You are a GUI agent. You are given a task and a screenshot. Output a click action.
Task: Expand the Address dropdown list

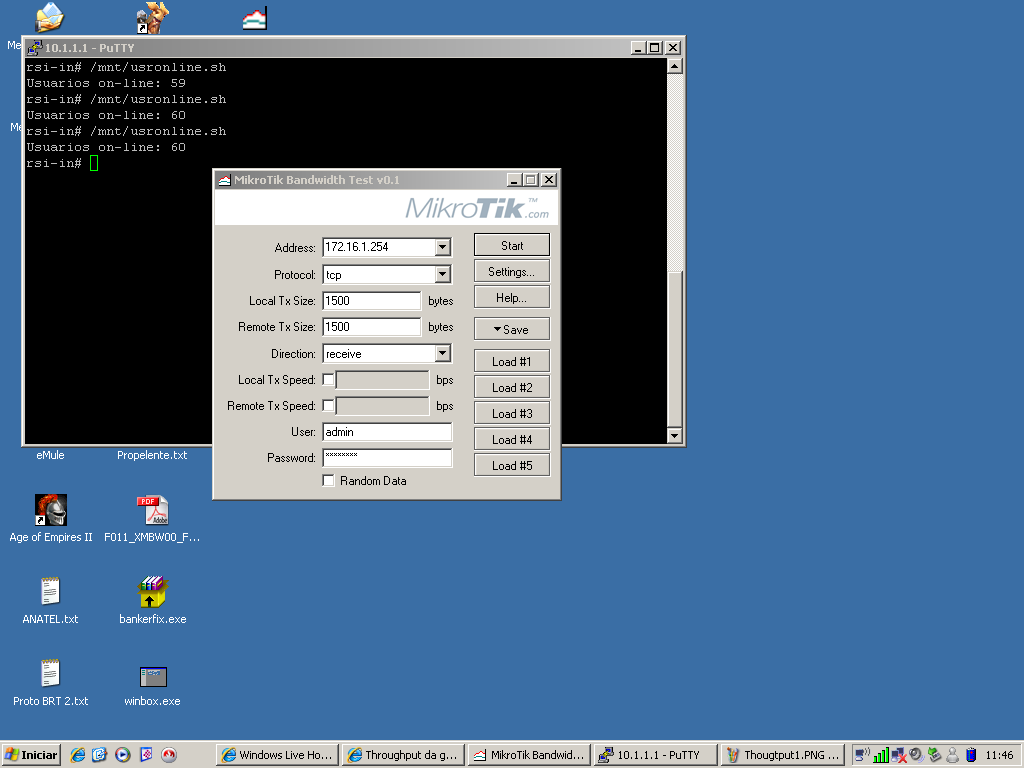pos(443,247)
